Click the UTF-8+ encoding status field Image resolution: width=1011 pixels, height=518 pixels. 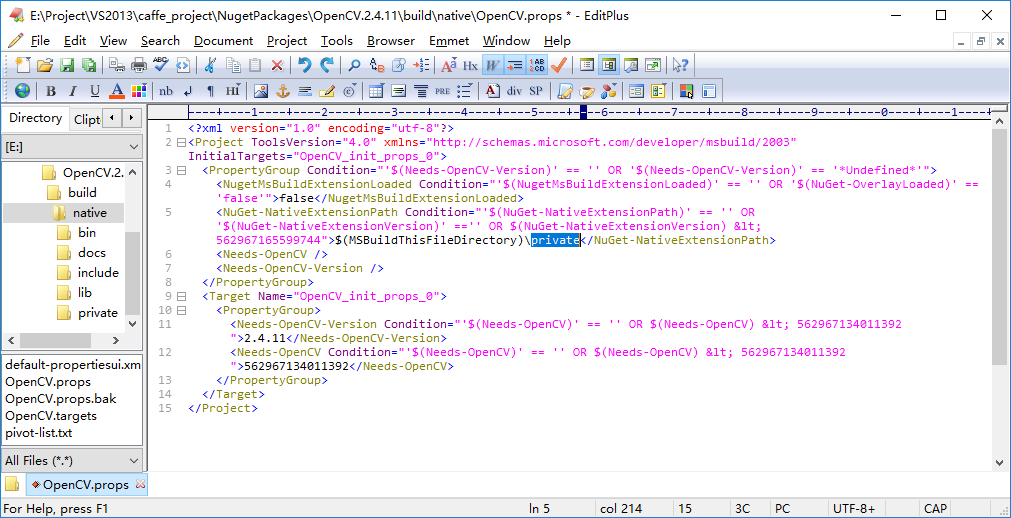coord(854,509)
